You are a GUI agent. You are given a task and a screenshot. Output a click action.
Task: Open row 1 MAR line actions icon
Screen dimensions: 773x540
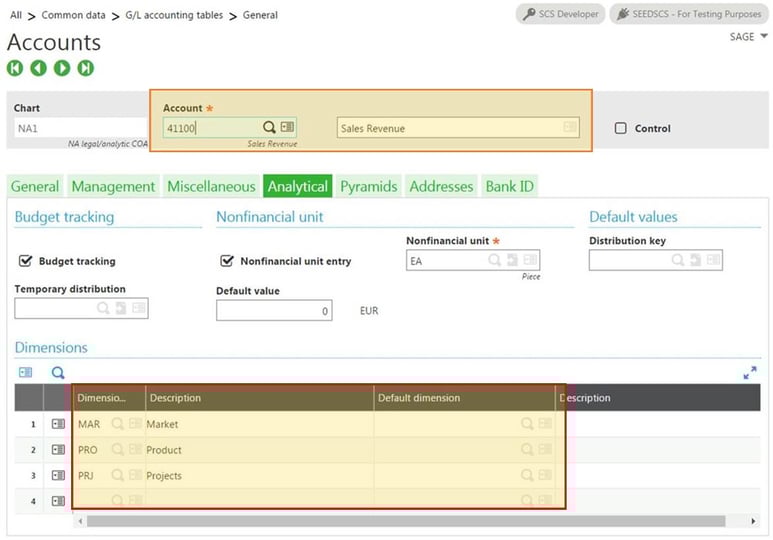58,424
